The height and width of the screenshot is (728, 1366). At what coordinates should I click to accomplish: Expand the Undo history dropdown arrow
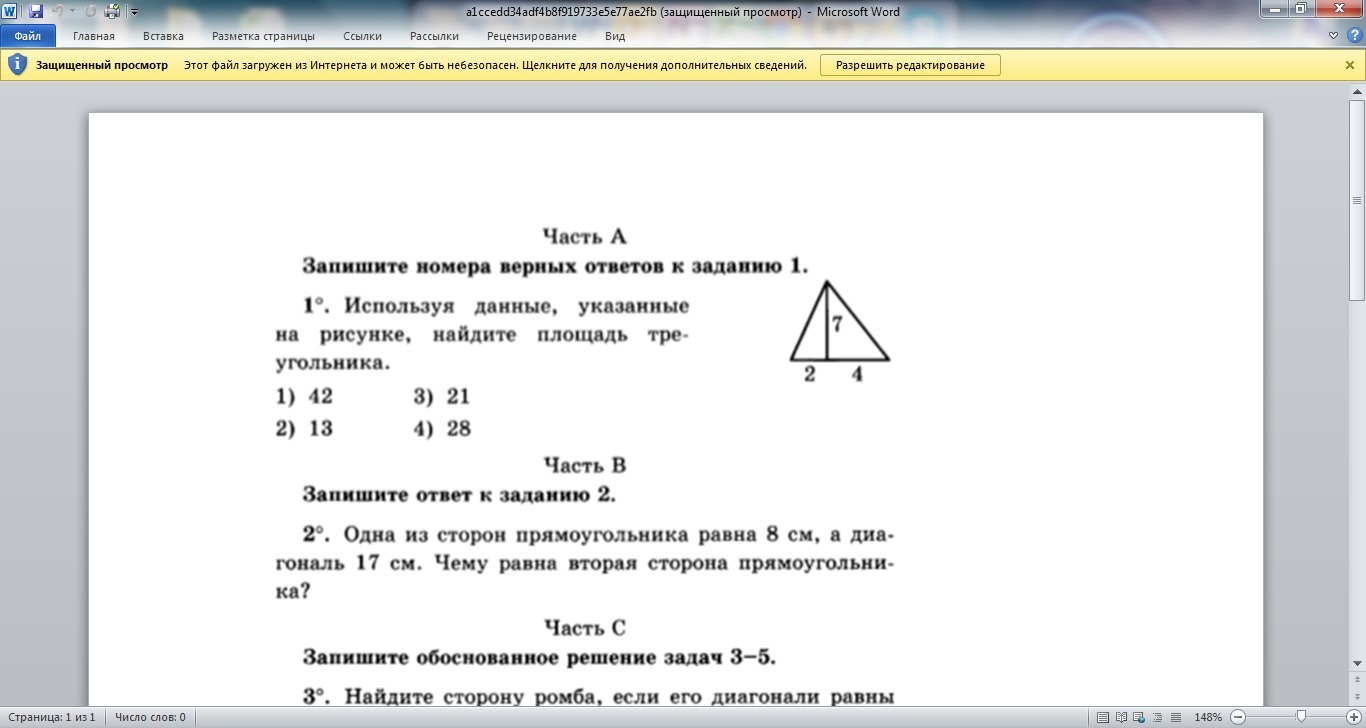72,12
